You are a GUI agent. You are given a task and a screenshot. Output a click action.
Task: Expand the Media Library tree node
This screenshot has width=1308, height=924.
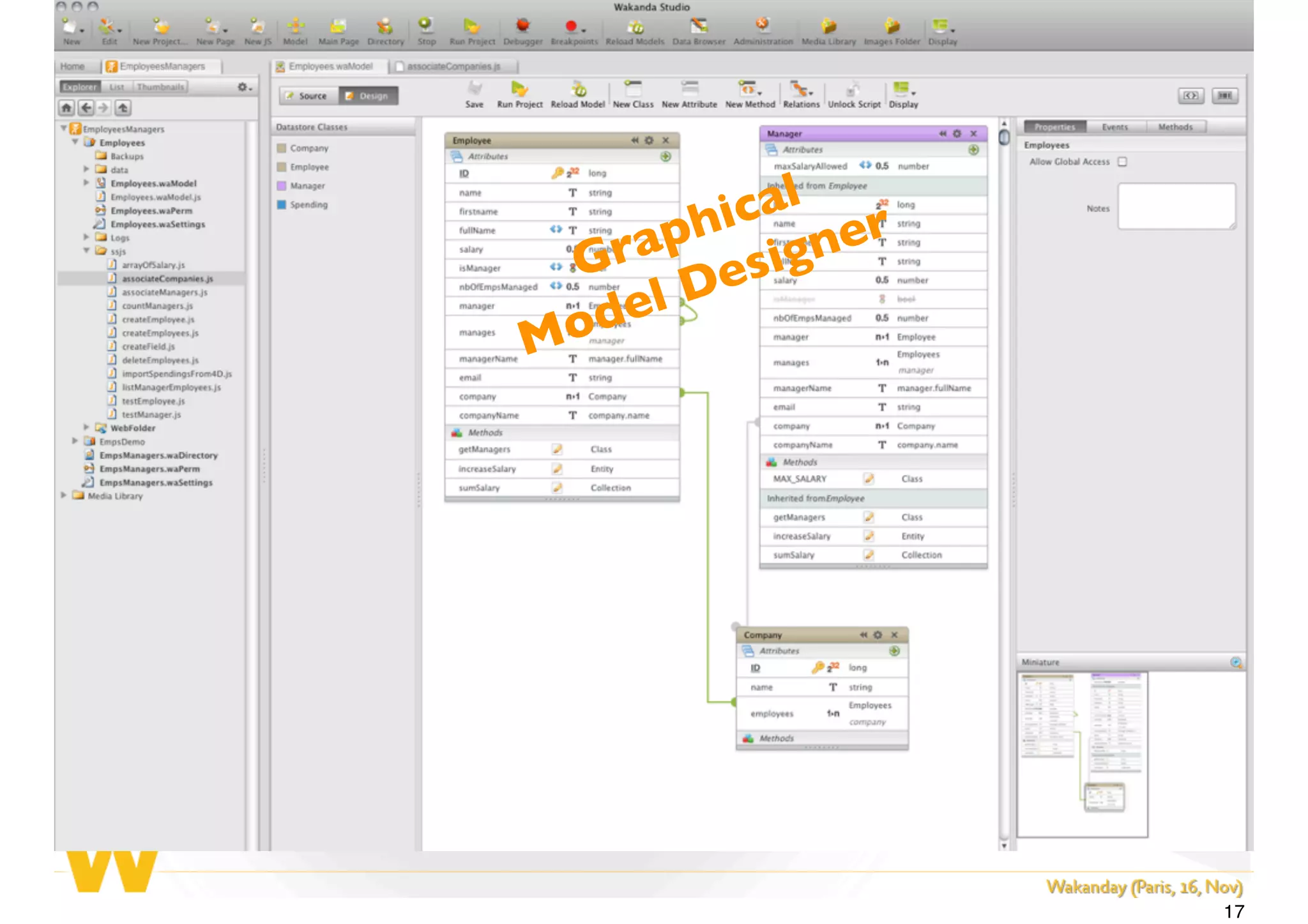pyautogui.click(x=64, y=495)
